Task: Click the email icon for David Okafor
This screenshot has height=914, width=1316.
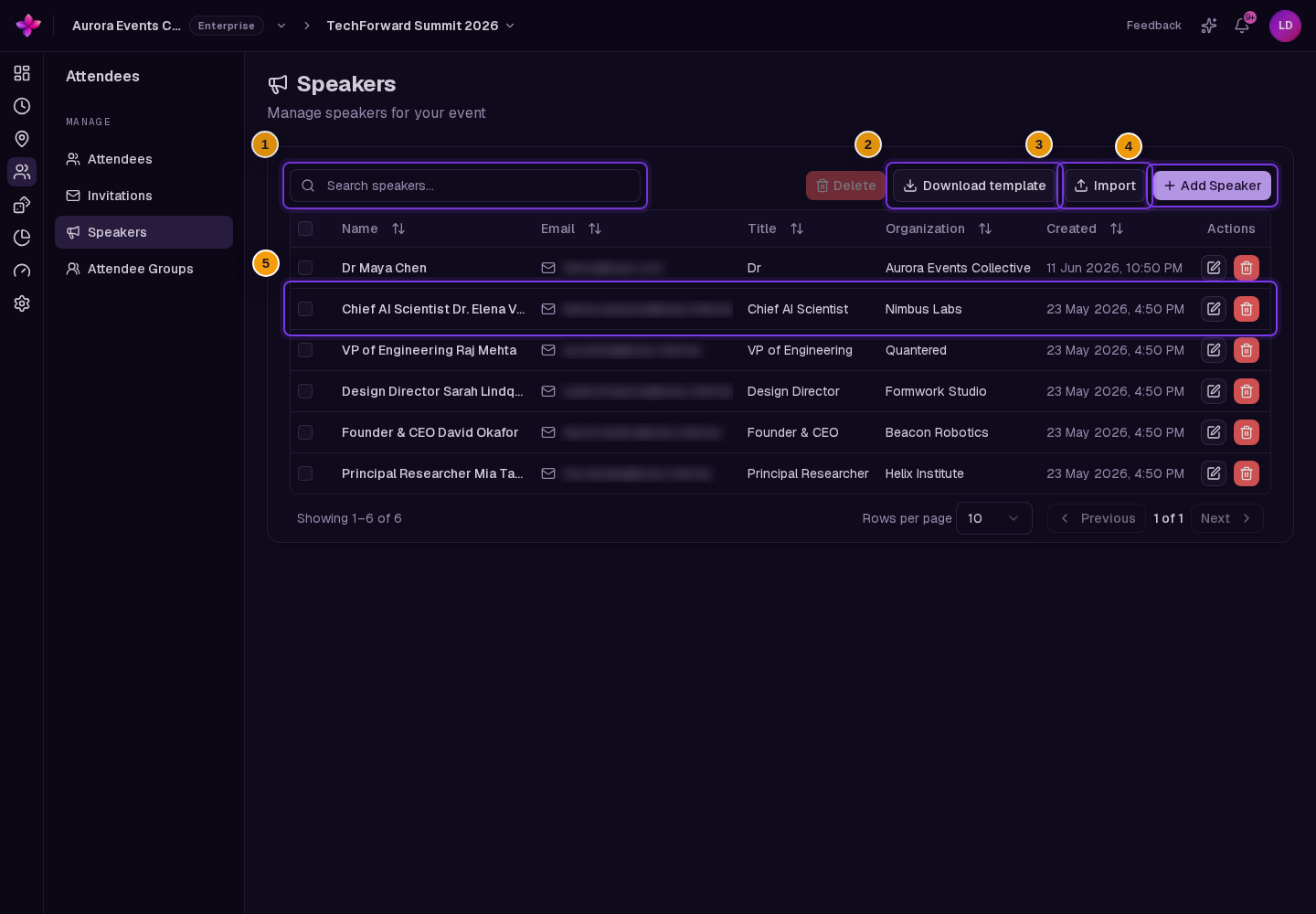Action: pos(548,432)
